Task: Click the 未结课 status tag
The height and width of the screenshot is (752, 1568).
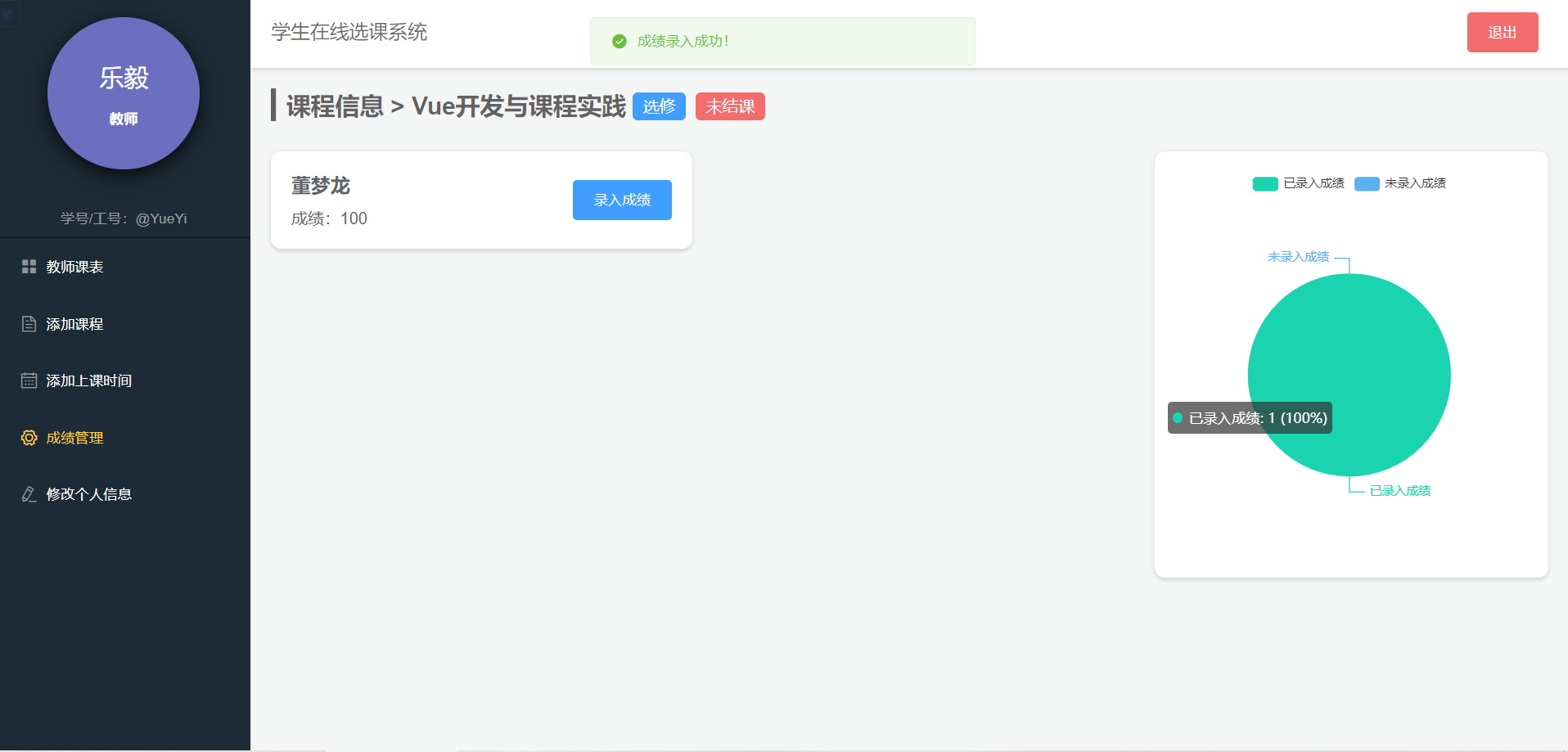Action: [x=730, y=106]
